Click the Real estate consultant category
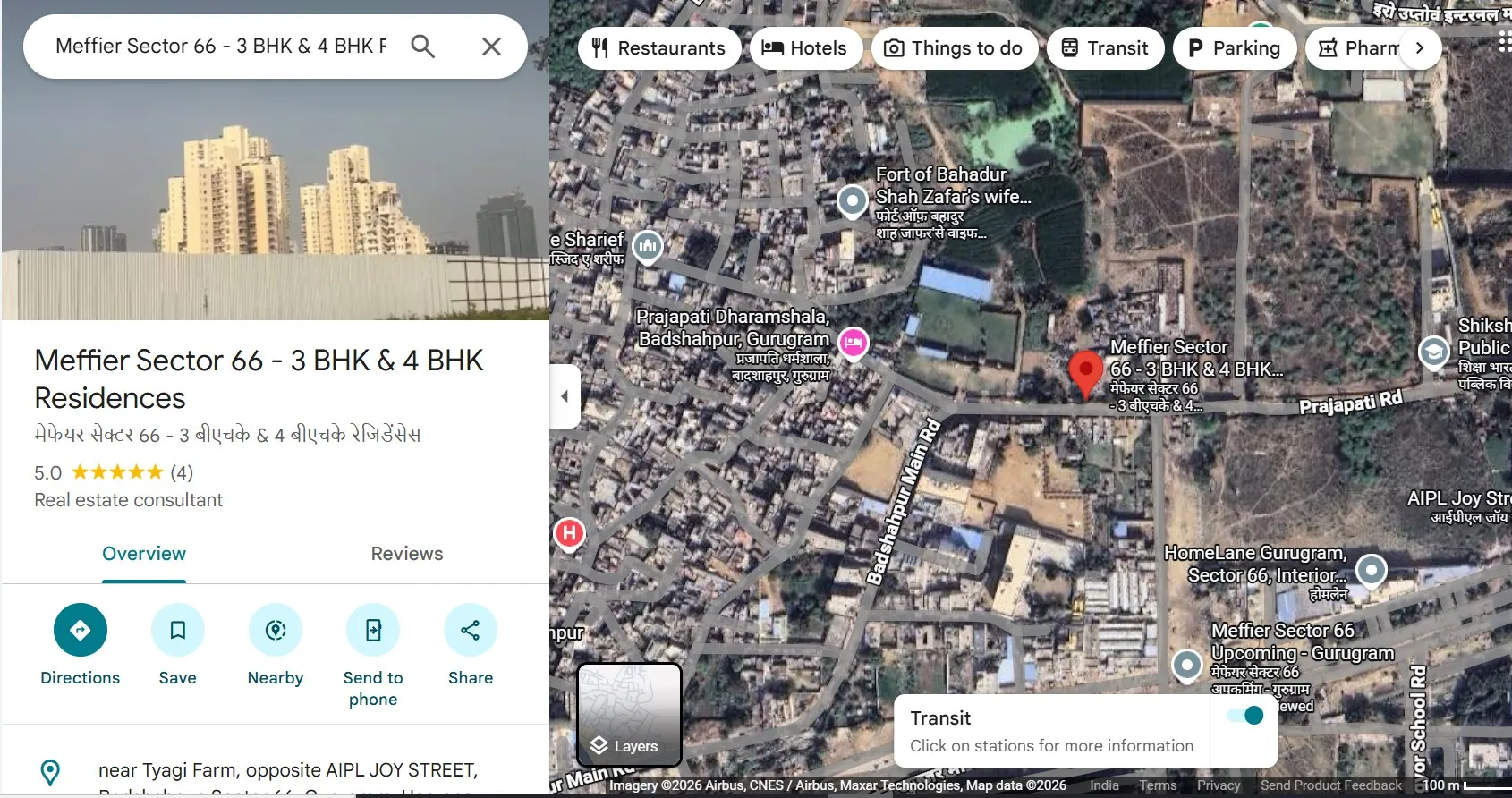This screenshot has width=1512, height=798. click(x=128, y=500)
